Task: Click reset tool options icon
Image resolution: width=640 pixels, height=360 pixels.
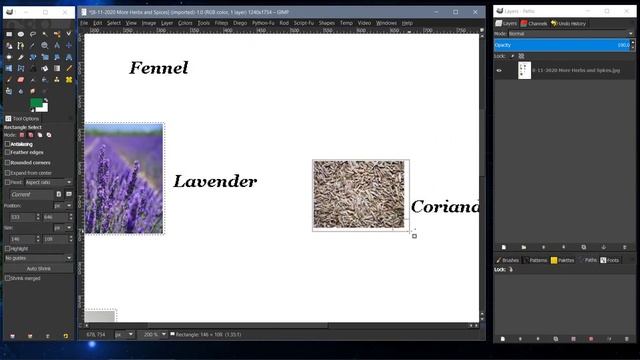Action: (66, 336)
